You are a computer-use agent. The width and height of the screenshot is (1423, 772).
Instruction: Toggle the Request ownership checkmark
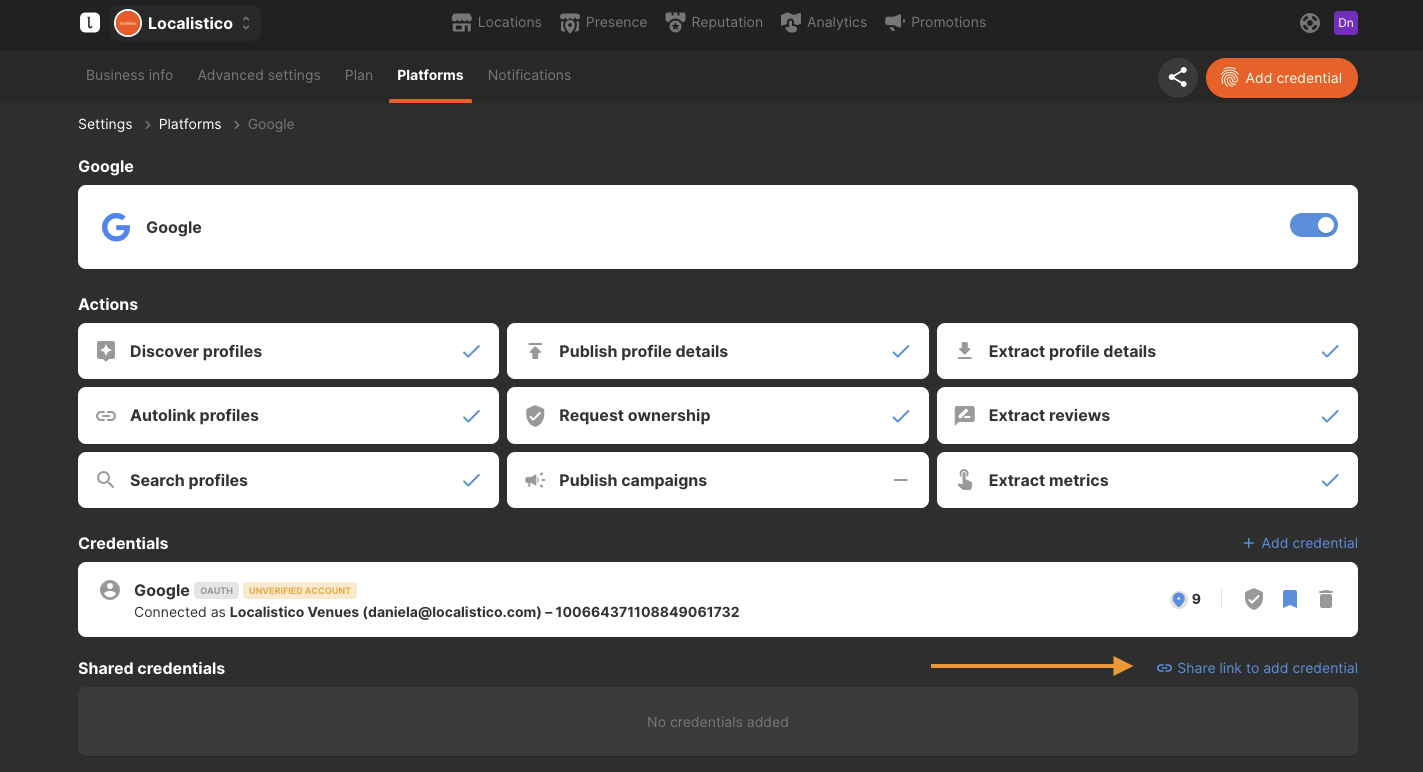901,416
